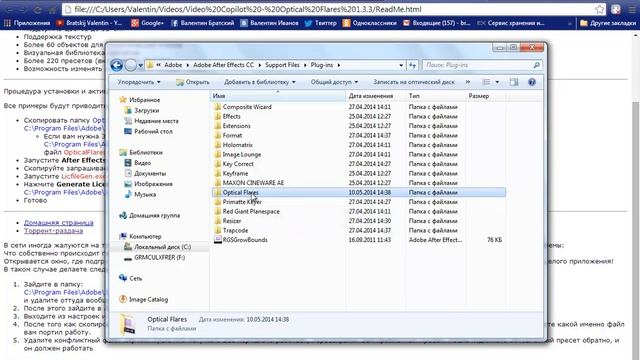
Task: Open view options dropdown arrow
Action: pos(497,82)
